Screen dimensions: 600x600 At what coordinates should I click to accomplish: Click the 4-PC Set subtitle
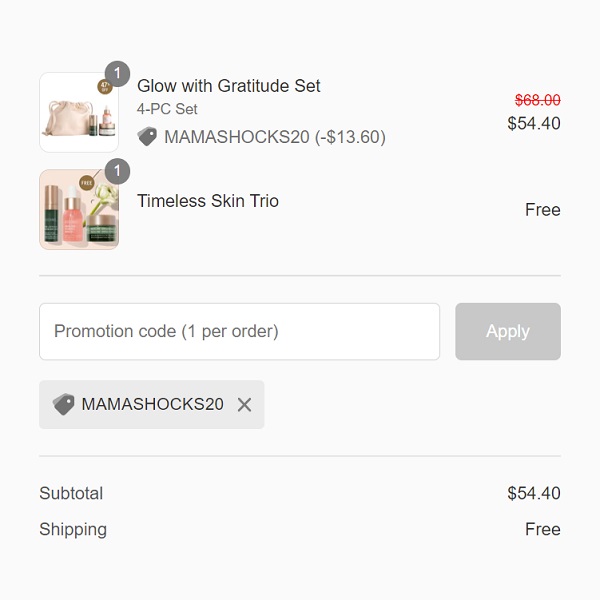(x=167, y=109)
